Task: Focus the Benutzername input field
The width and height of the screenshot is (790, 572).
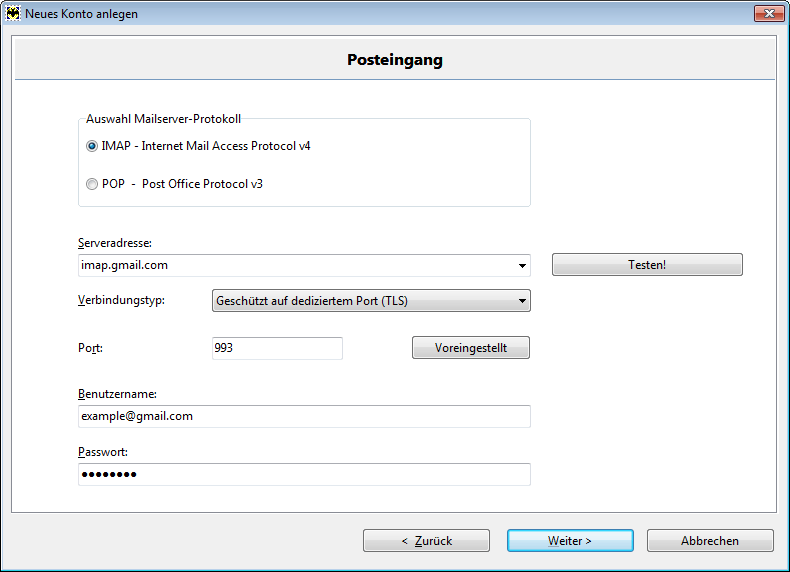Action: (304, 416)
